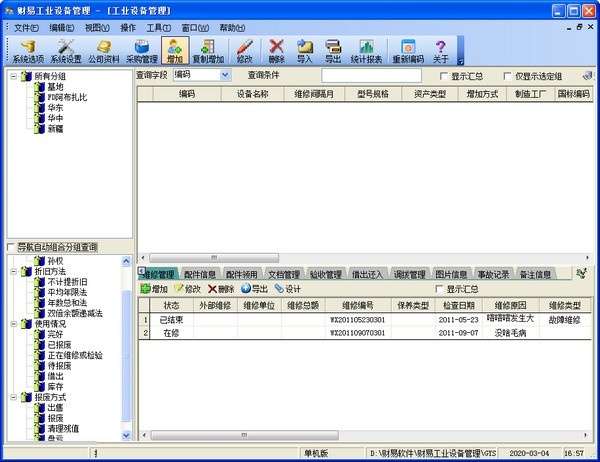Screen dimensions: 600x462
Task: Enable top 显示汇总 checkbox
Action: tap(443, 76)
